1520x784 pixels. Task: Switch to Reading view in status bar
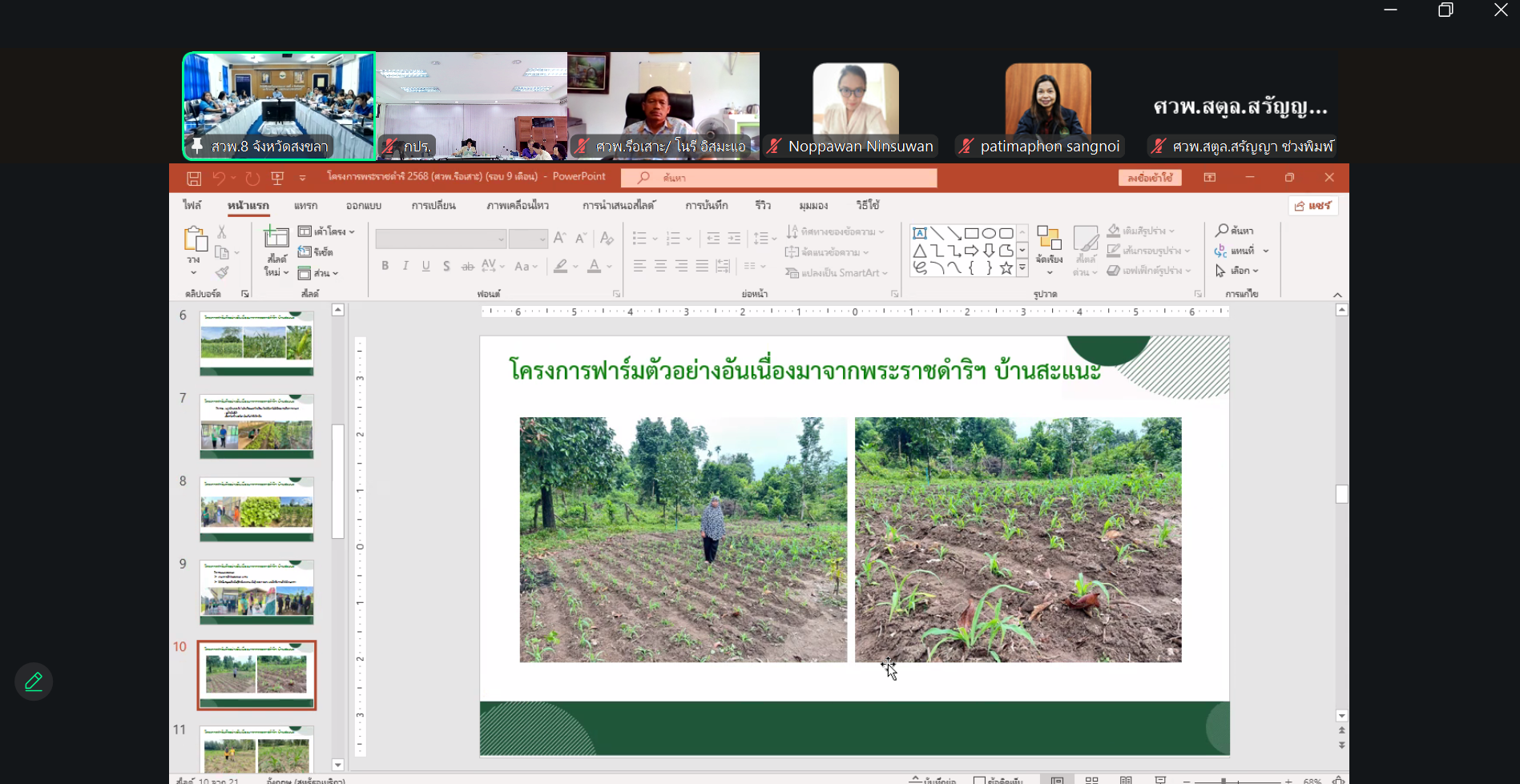(x=1126, y=780)
